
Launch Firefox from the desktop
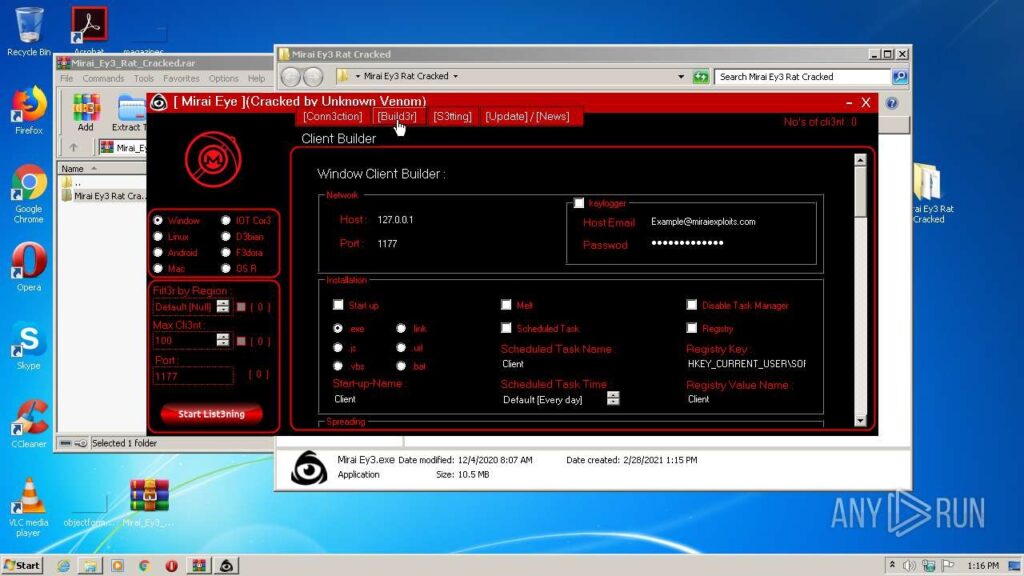click(x=28, y=110)
